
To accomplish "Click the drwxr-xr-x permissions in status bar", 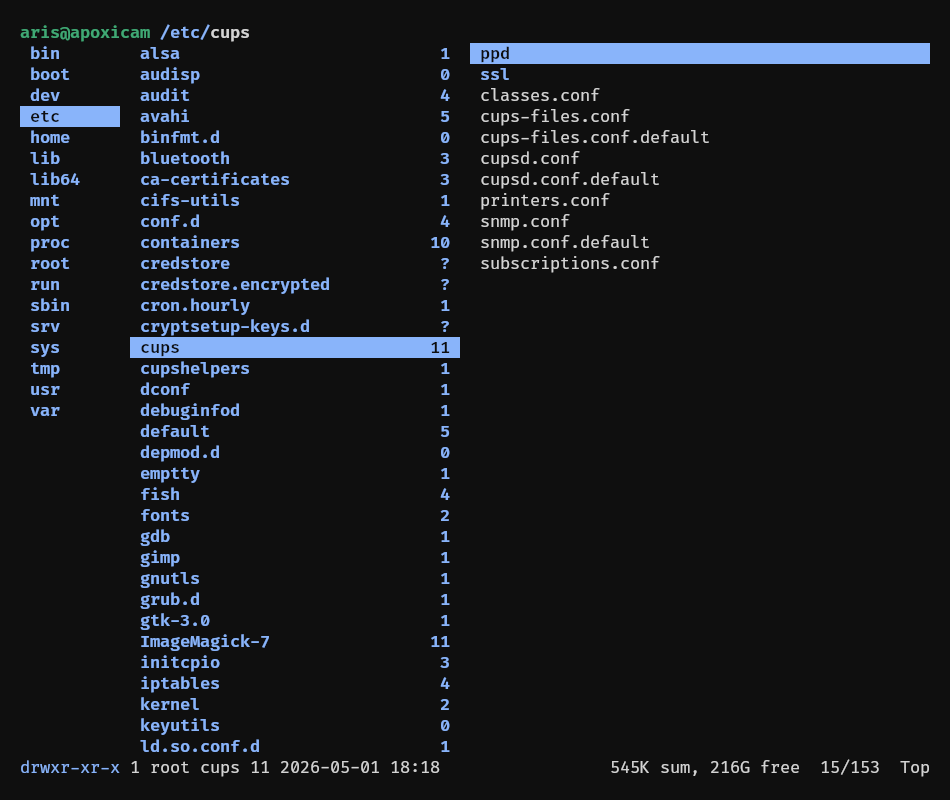I will pos(70,768).
